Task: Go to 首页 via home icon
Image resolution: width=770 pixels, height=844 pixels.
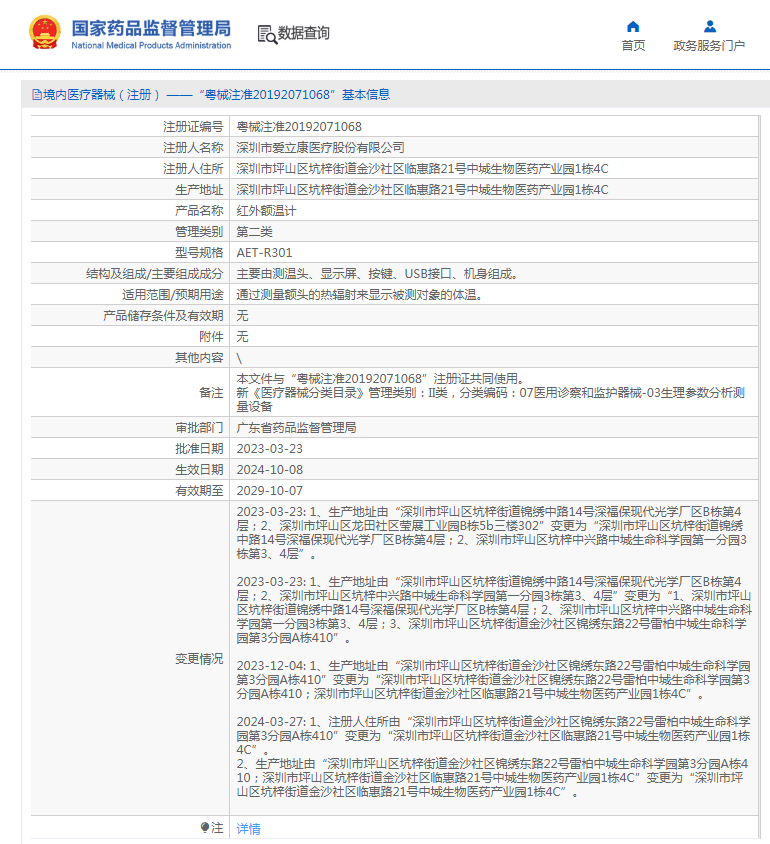Action: pyautogui.click(x=633, y=26)
